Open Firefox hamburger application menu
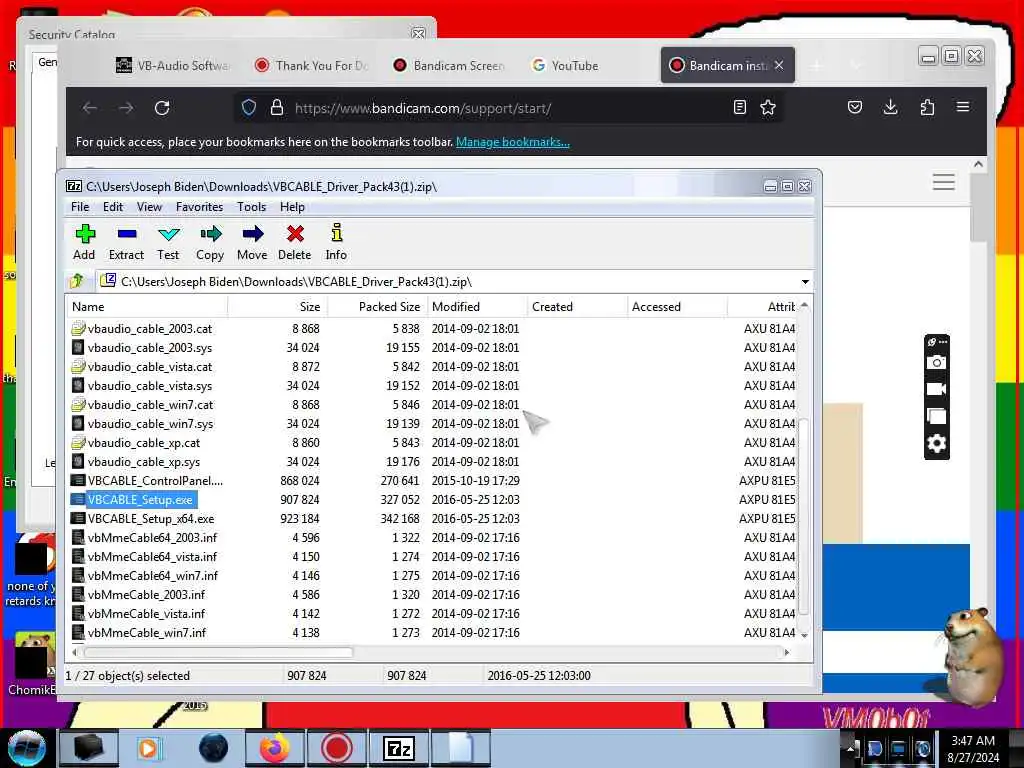The image size is (1024, 768). pyautogui.click(x=963, y=107)
